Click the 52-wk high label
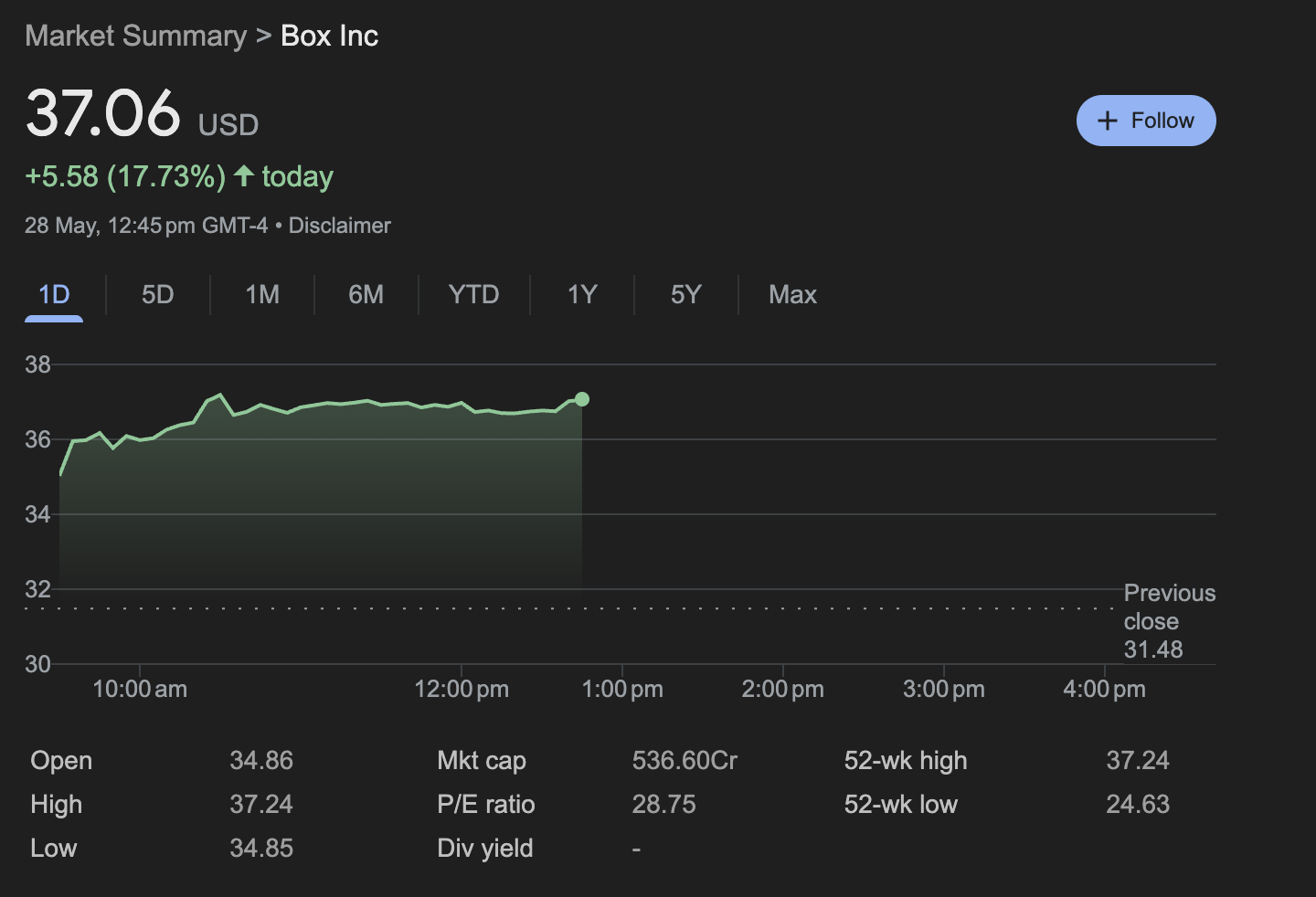 click(x=906, y=761)
